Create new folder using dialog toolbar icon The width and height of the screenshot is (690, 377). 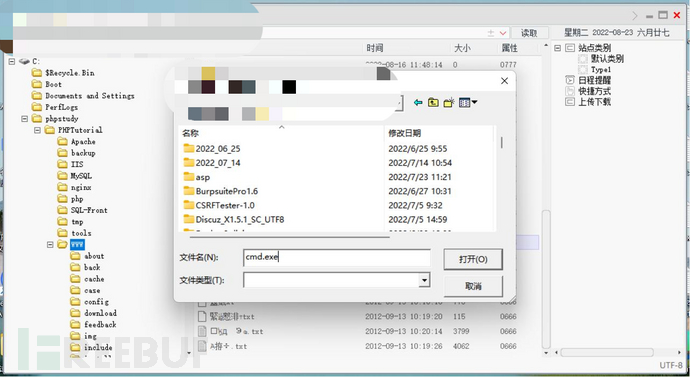pos(449,102)
